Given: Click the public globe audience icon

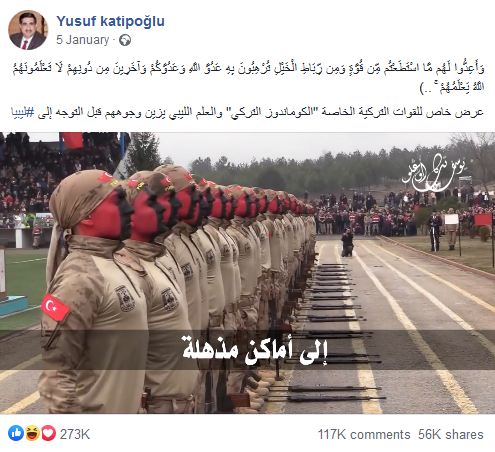Looking at the screenshot, I should coord(125,40).
